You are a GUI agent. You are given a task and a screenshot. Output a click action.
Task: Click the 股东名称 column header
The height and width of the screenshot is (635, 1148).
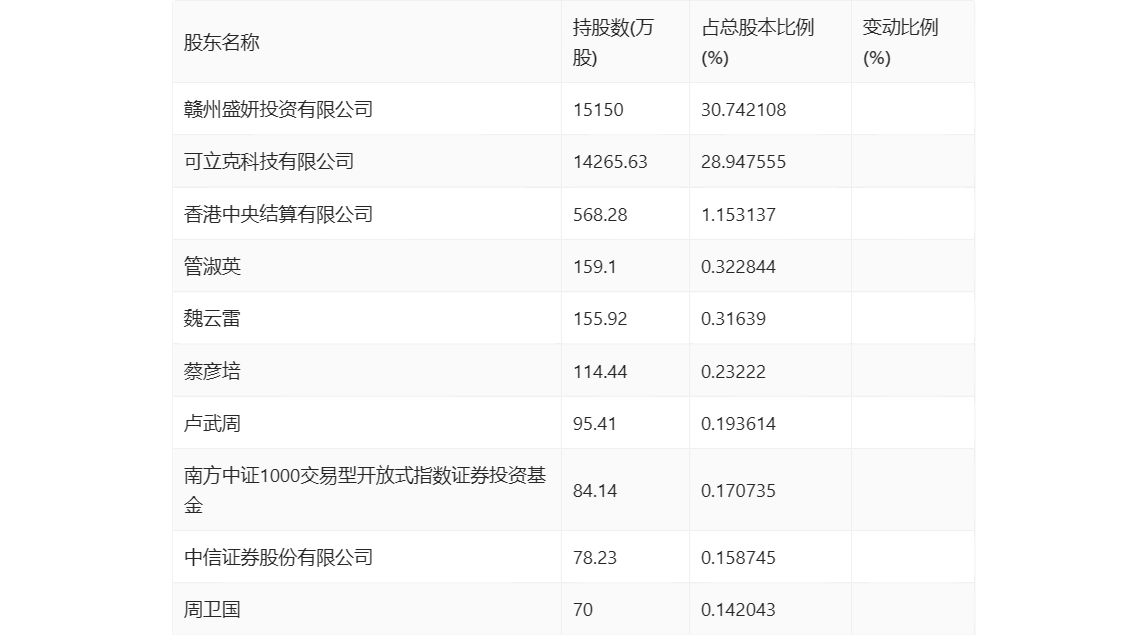[221, 42]
